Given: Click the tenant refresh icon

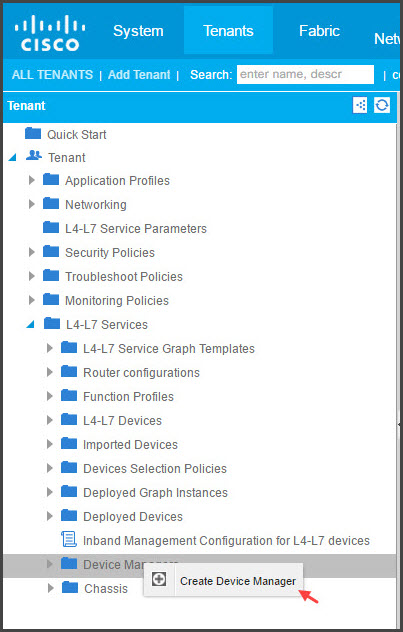Looking at the screenshot, I should (382, 106).
